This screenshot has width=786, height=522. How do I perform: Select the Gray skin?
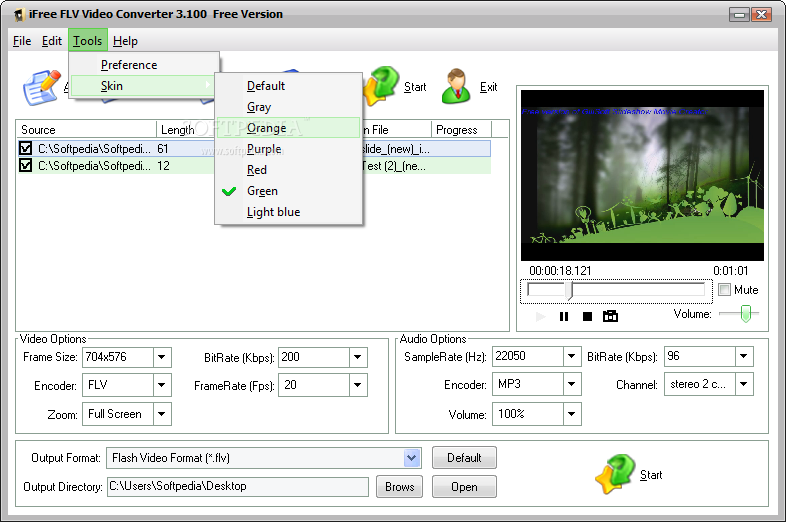pyautogui.click(x=288, y=107)
